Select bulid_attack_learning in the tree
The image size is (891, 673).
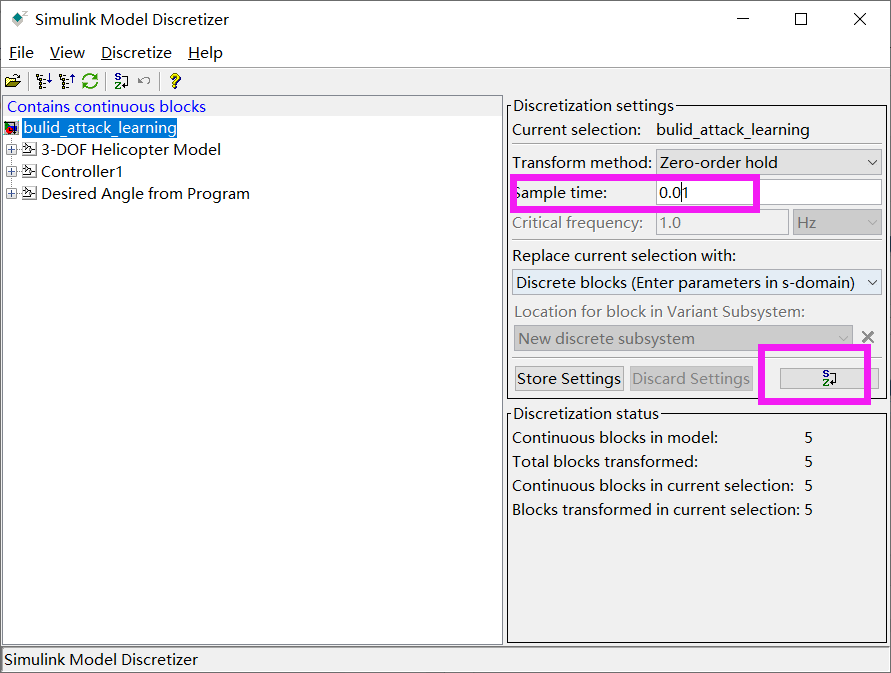click(x=99, y=128)
